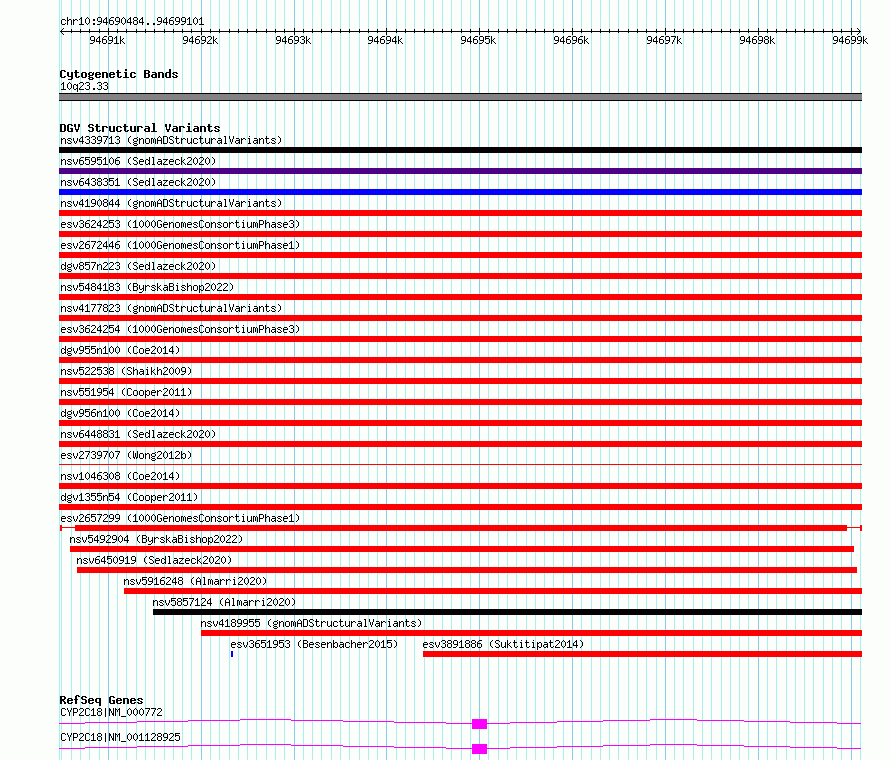The width and height of the screenshot is (890, 760).
Task: Click the magenta exon of CYP2C18 NM_000772
Action: tap(480, 724)
